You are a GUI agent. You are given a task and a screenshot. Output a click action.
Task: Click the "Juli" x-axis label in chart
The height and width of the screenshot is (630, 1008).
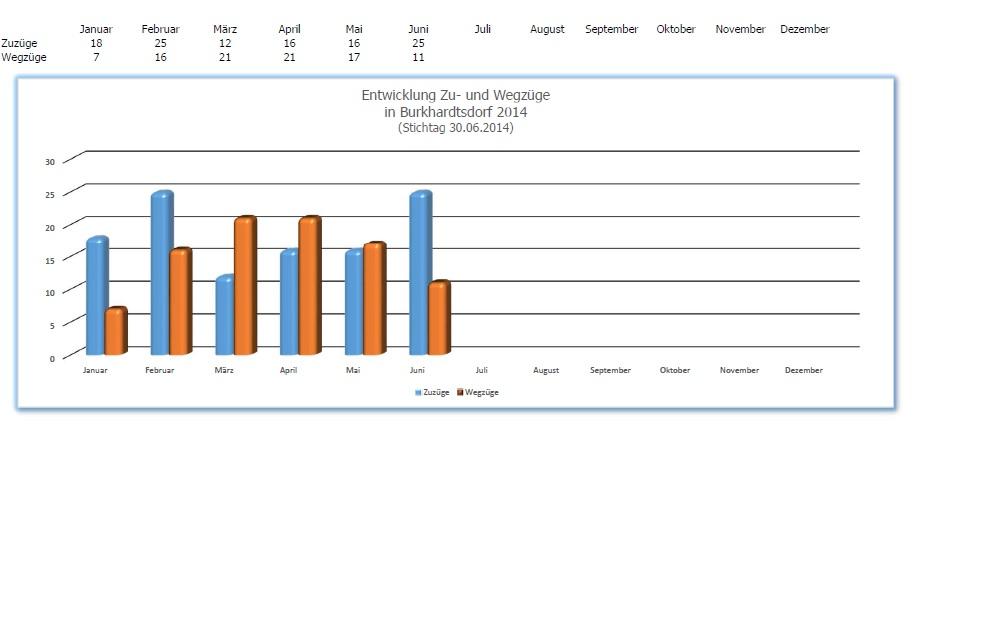pos(482,370)
